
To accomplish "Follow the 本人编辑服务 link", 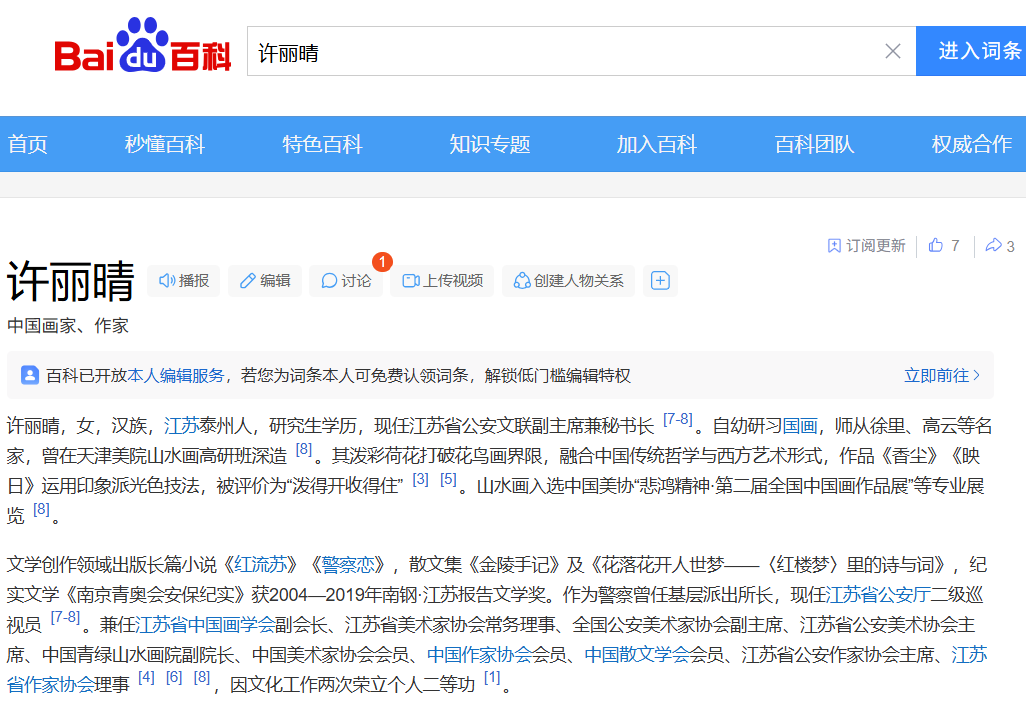I will (x=175, y=376).
